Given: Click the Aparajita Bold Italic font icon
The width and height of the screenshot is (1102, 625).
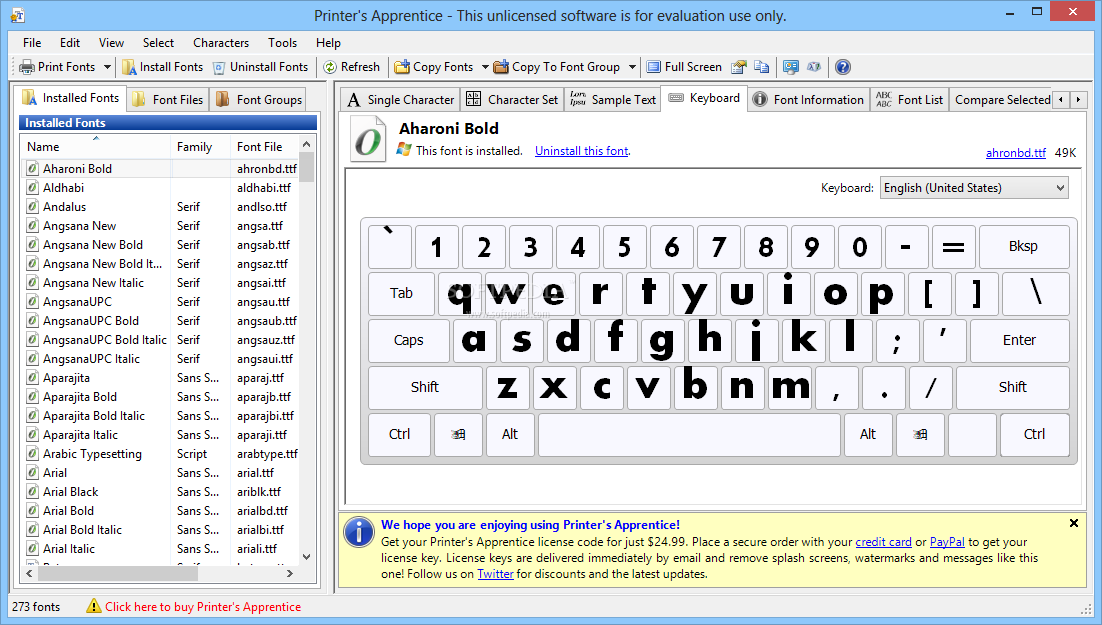Looking at the screenshot, I should click(x=32, y=415).
